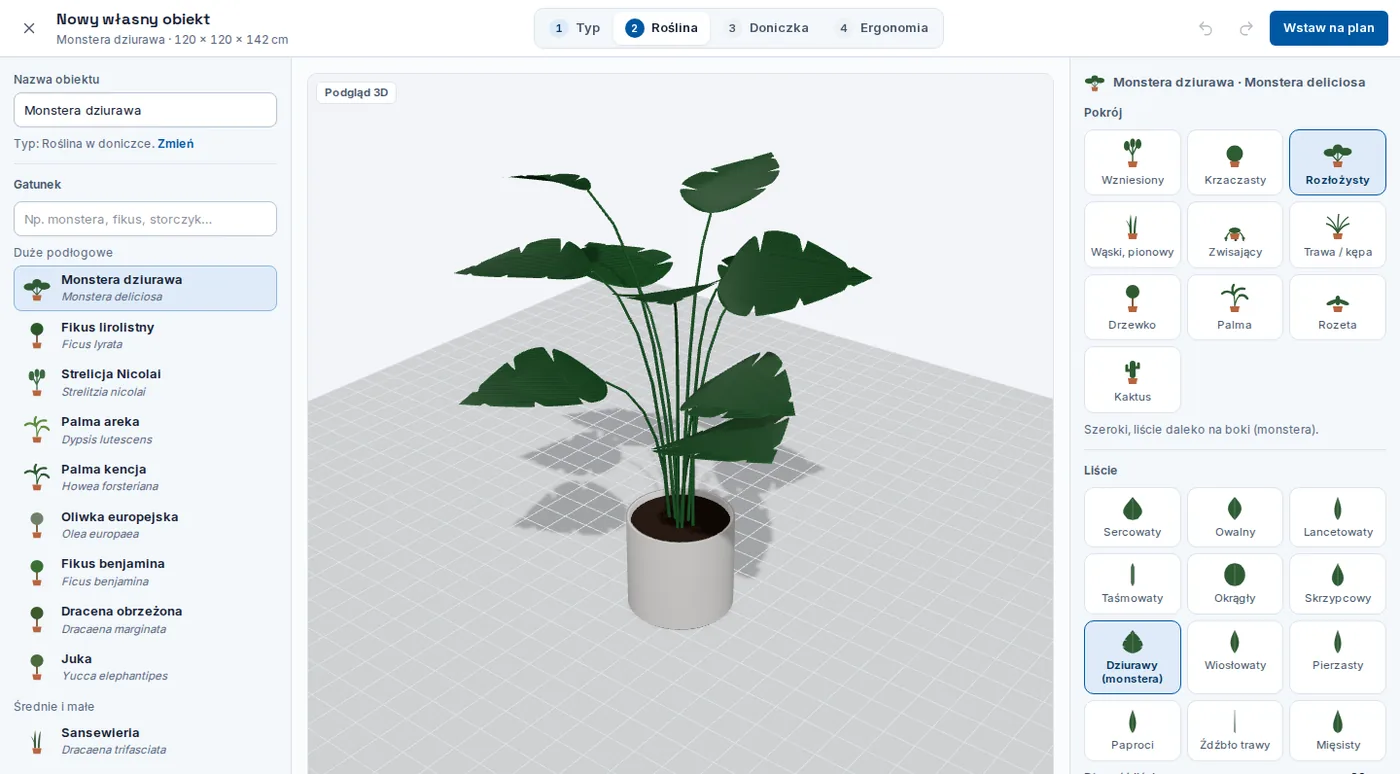Choose the Sercowaty leaf shape
Screen dimensions: 1400x774
pyautogui.click(x=1132, y=517)
